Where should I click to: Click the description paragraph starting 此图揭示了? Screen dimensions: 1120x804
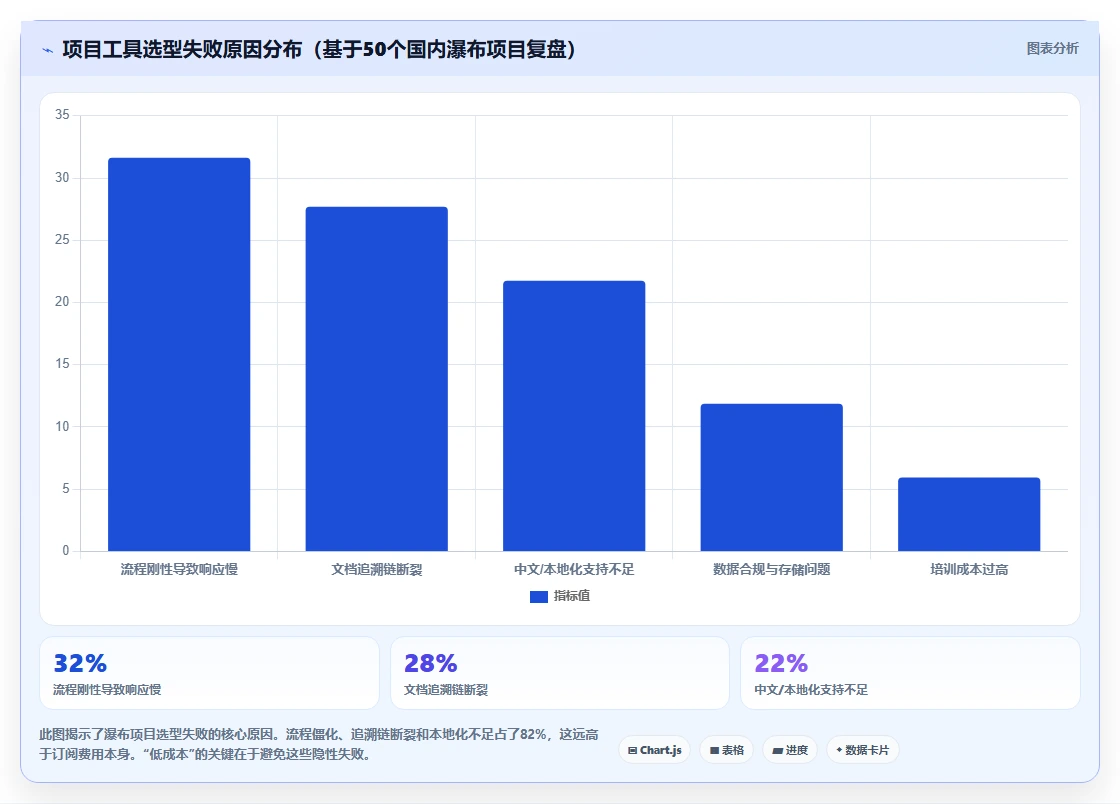coord(319,744)
